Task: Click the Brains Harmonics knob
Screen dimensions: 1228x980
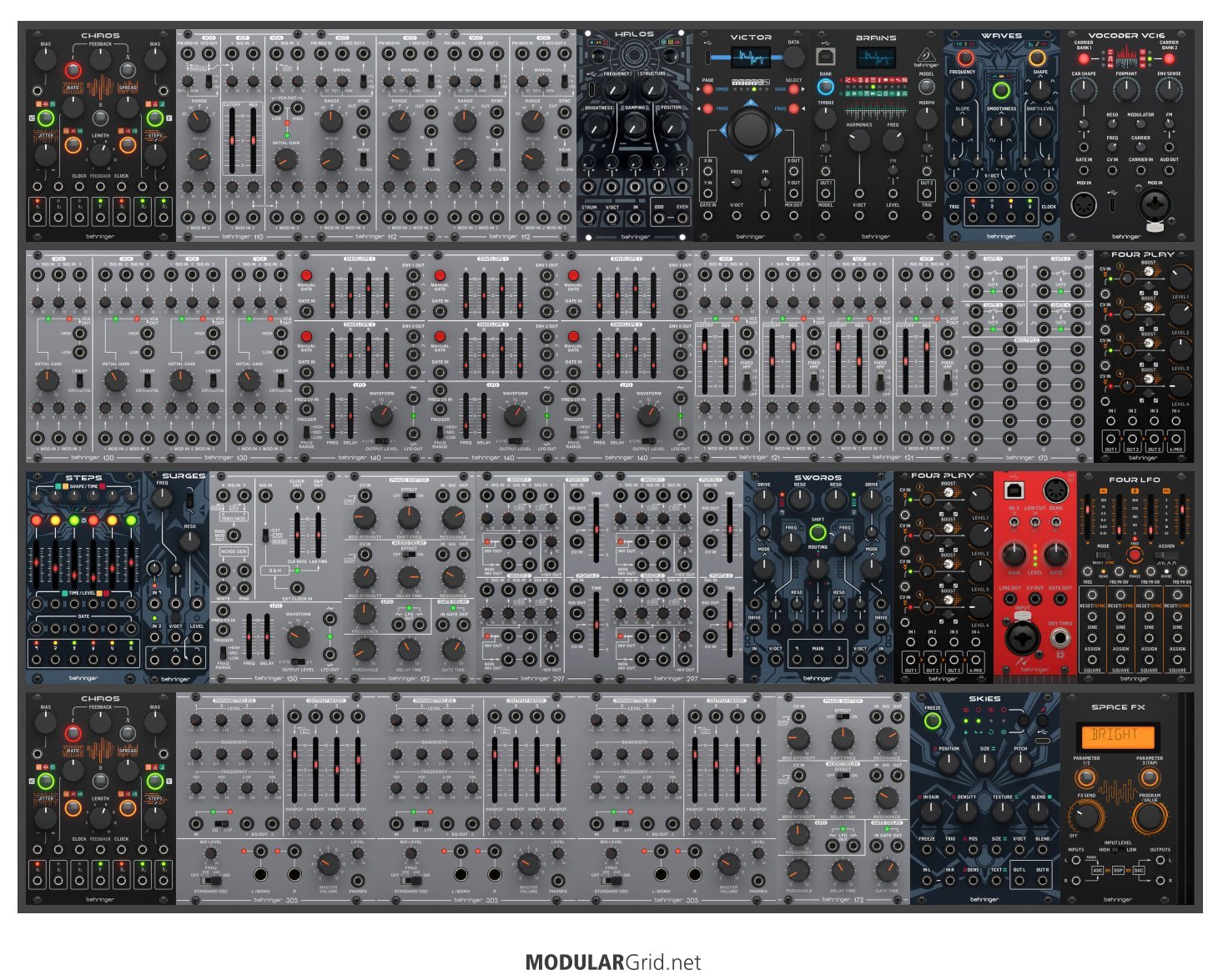Action: 858,139
